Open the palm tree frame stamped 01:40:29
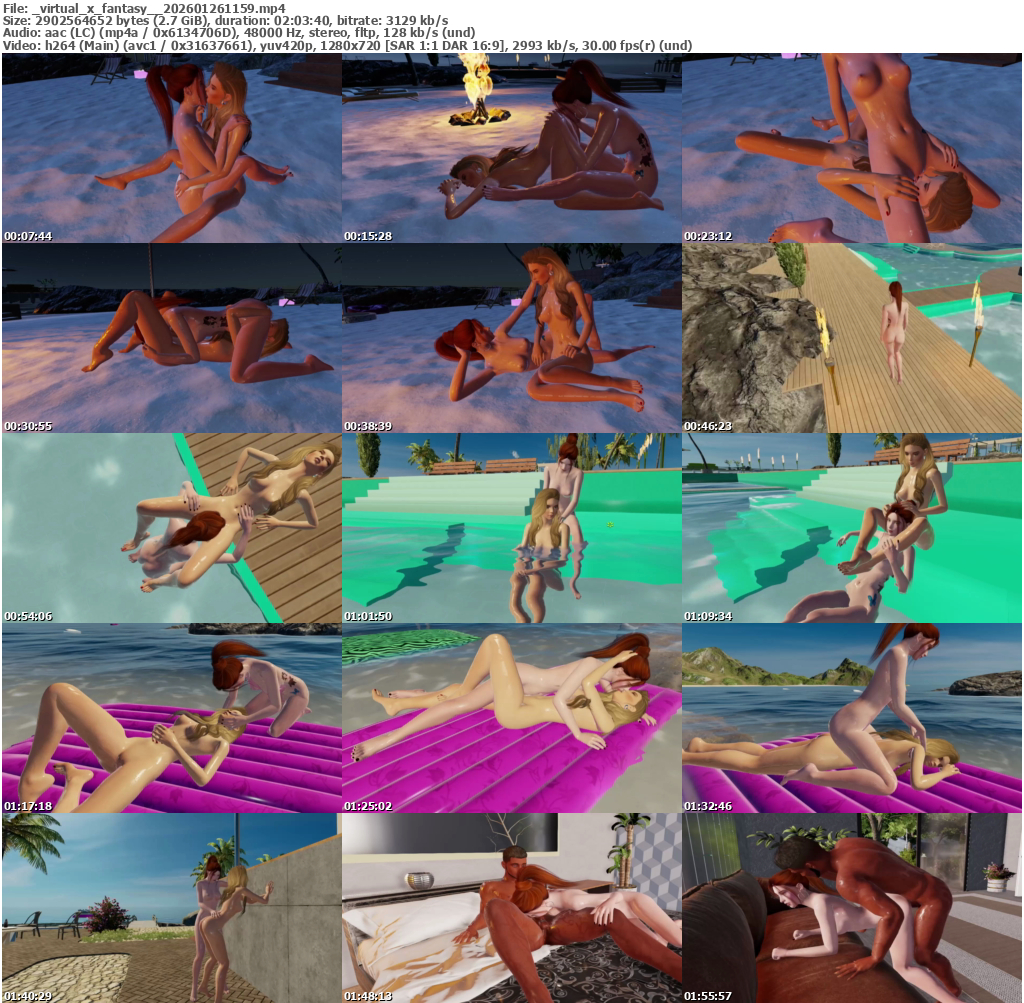This screenshot has height=1003, width=1024. point(172,908)
